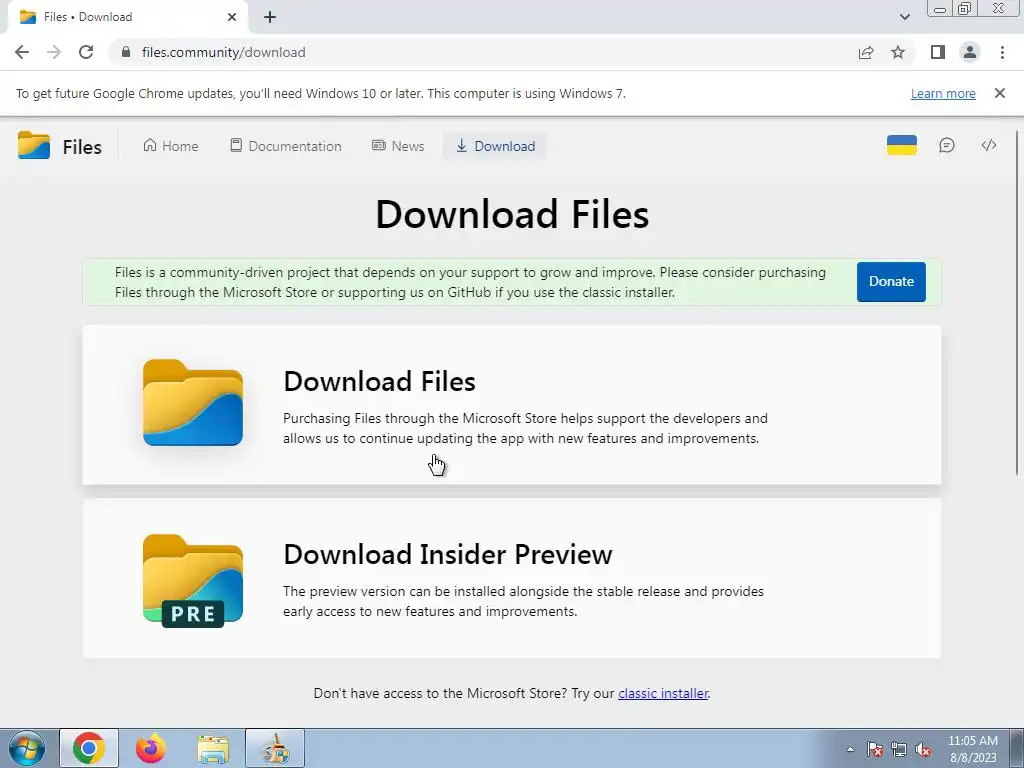
Task: Open the Download Insider Preview card
Action: coord(512,579)
